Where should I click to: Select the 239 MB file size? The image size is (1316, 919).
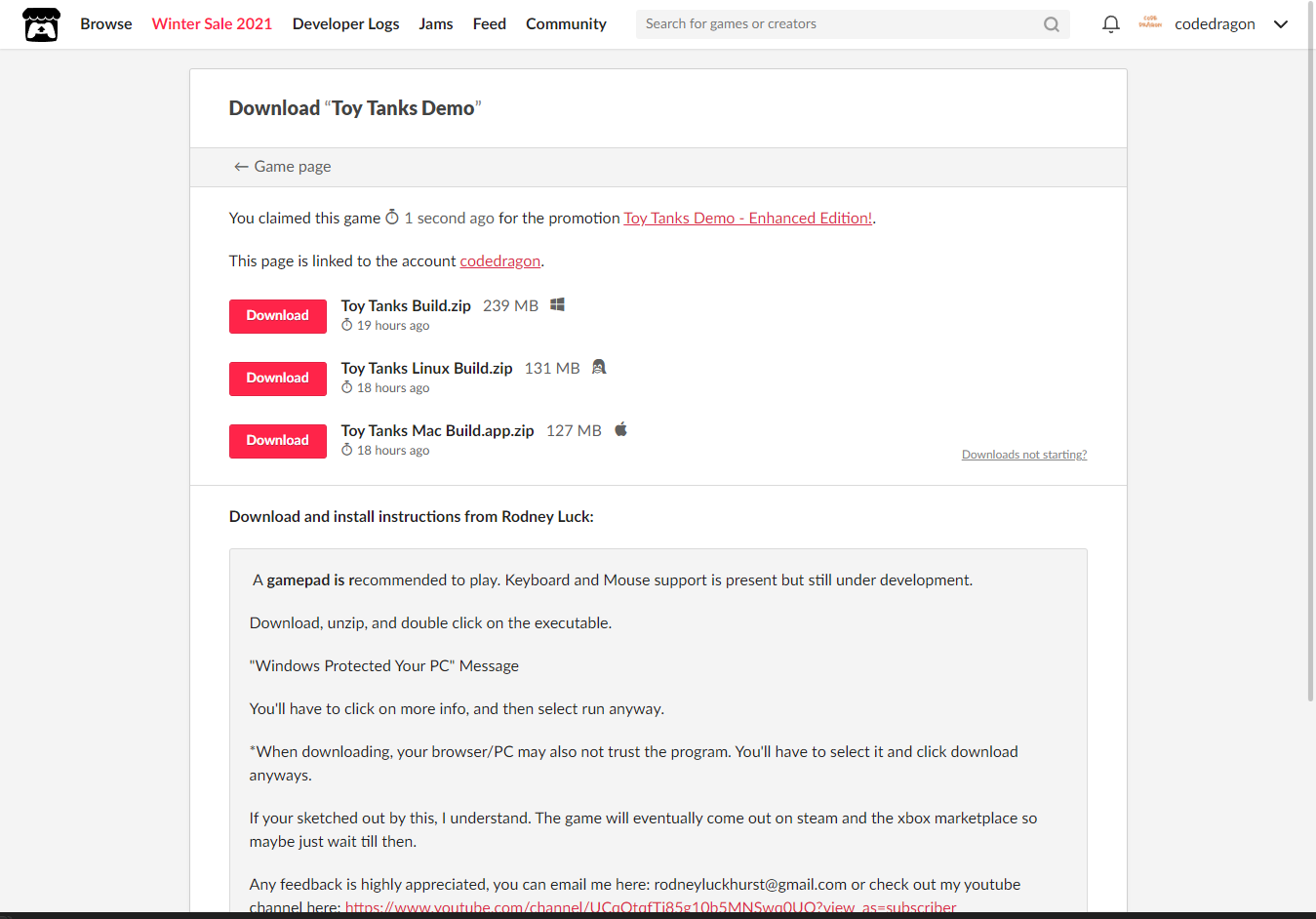pos(510,306)
